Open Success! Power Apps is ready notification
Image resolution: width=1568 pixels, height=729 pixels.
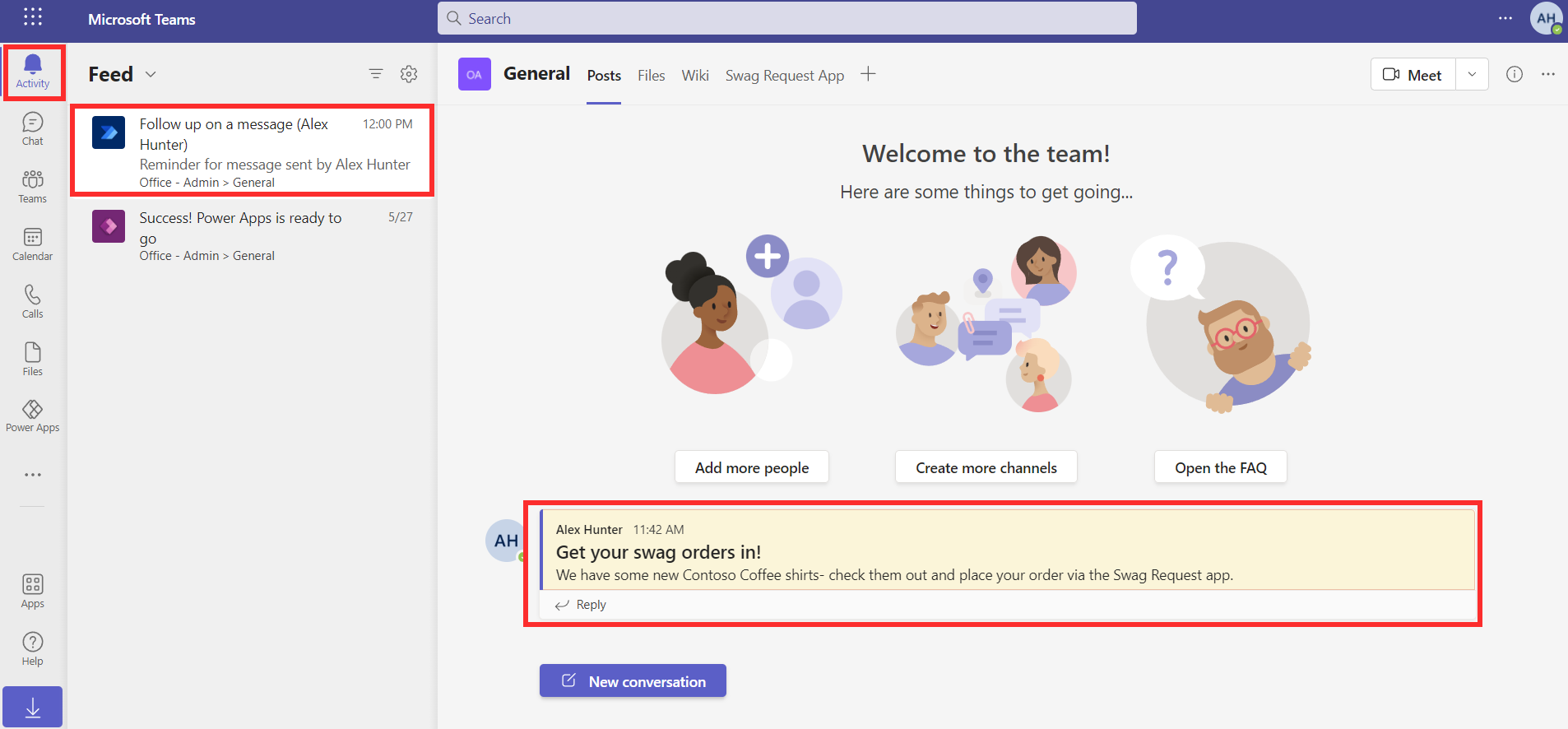point(252,234)
